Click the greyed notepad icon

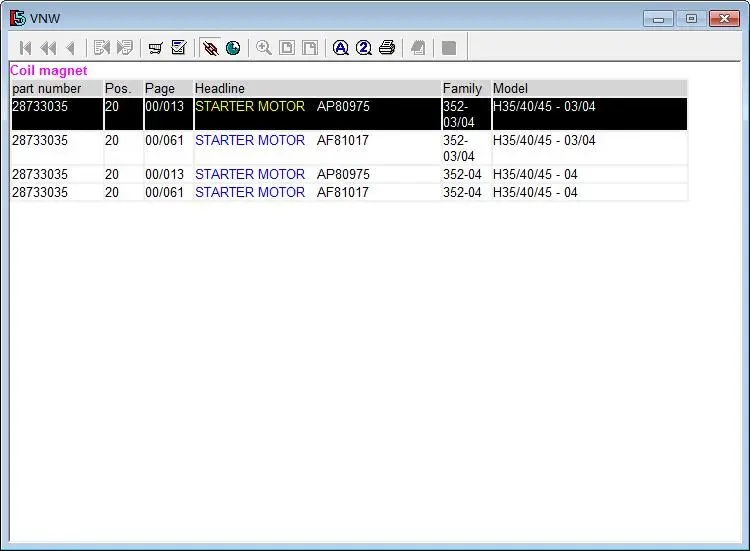pos(418,48)
